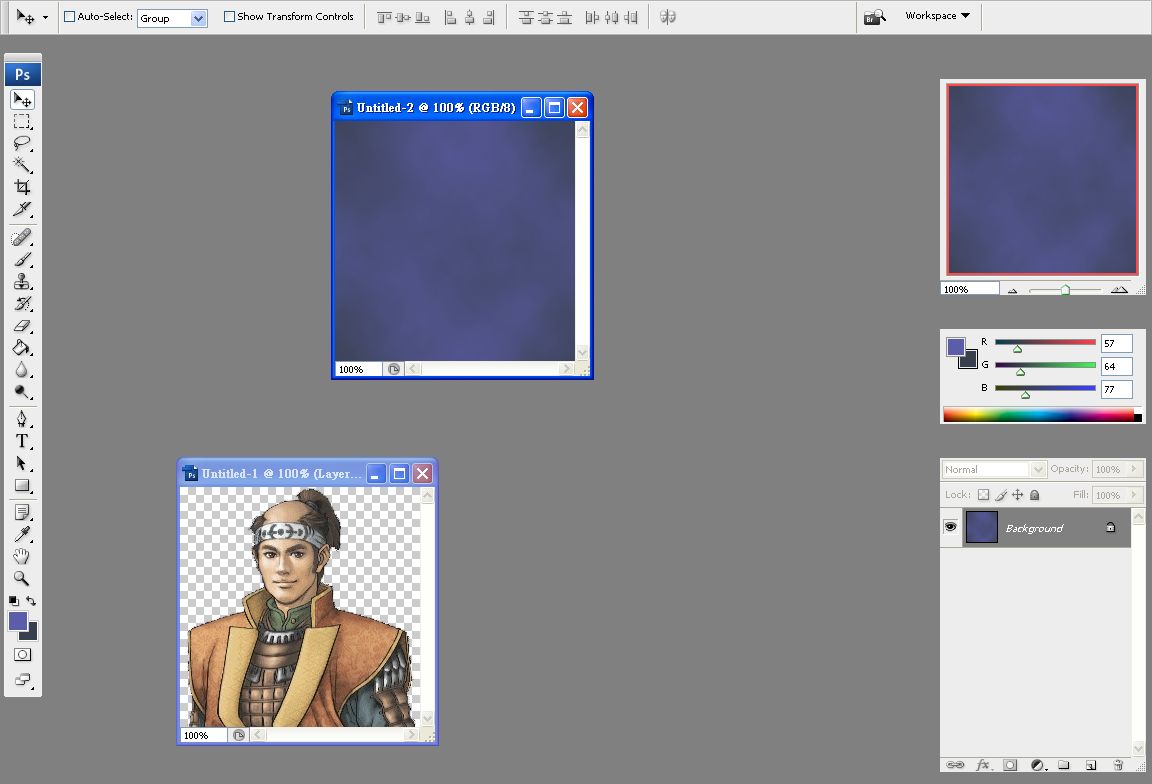Select the Rectangular Marquee tool
Image resolution: width=1152 pixels, height=784 pixels.
click(22, 121)
